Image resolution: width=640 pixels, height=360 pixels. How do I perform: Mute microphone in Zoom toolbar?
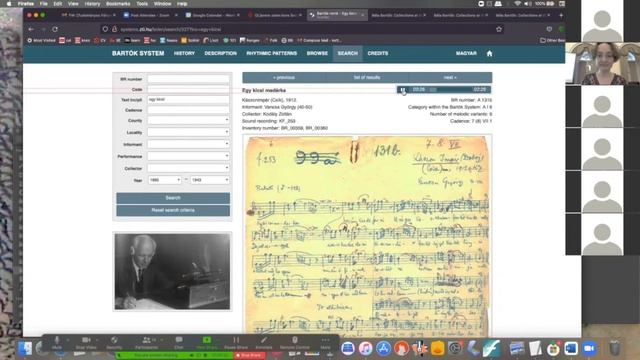(57, 342)
